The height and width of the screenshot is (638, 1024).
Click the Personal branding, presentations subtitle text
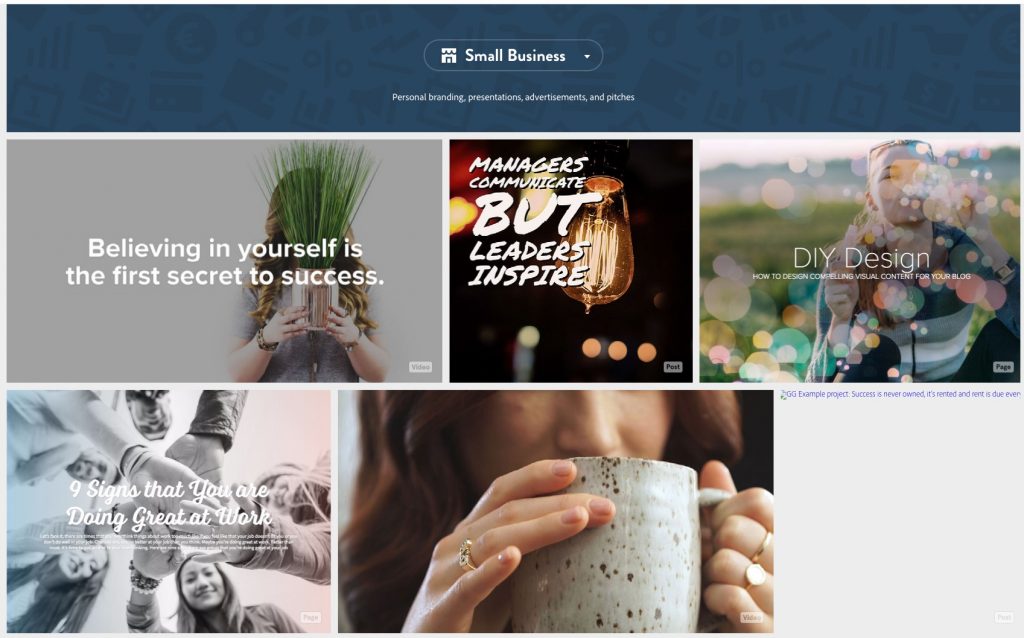513,97
